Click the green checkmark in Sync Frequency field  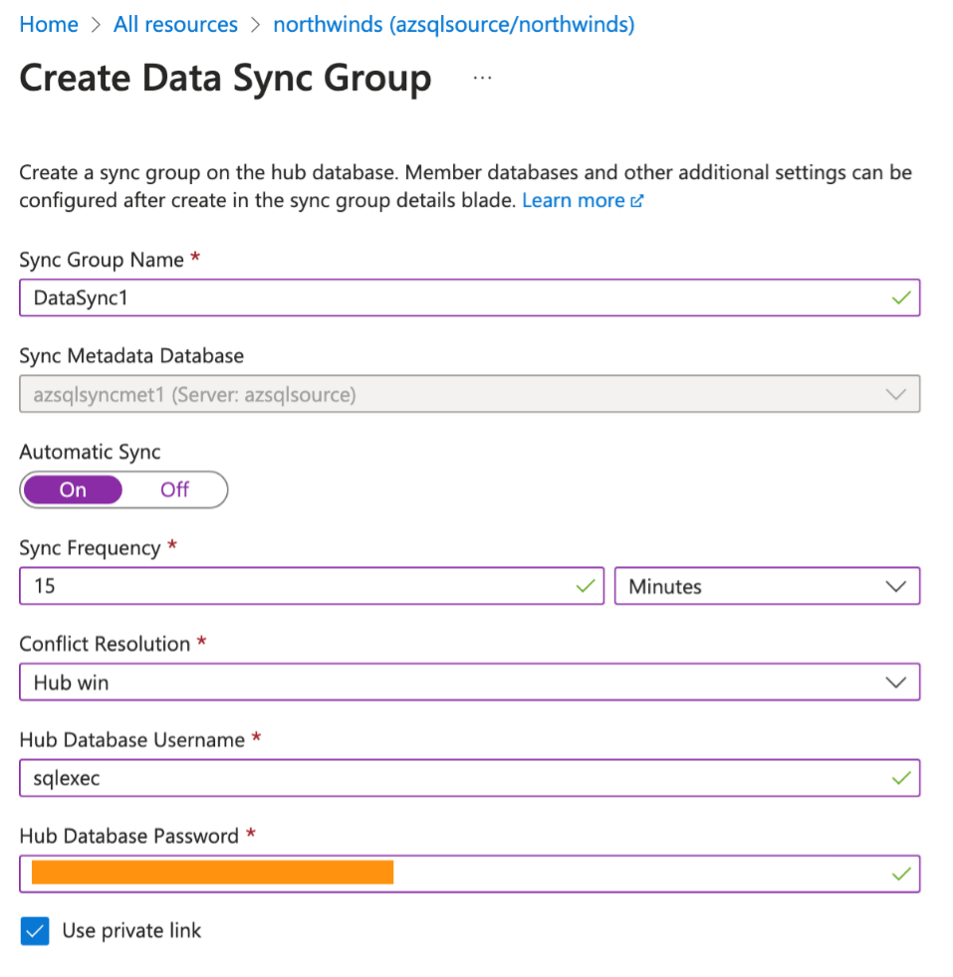point(585,586)
